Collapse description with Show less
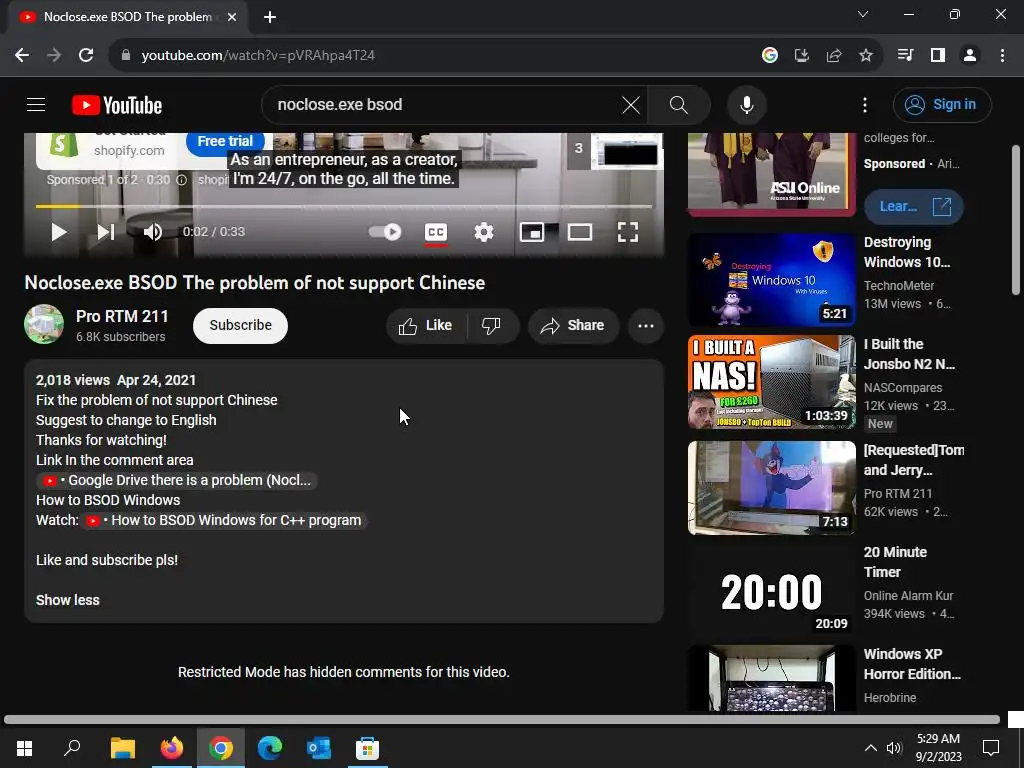 (68, 600)
